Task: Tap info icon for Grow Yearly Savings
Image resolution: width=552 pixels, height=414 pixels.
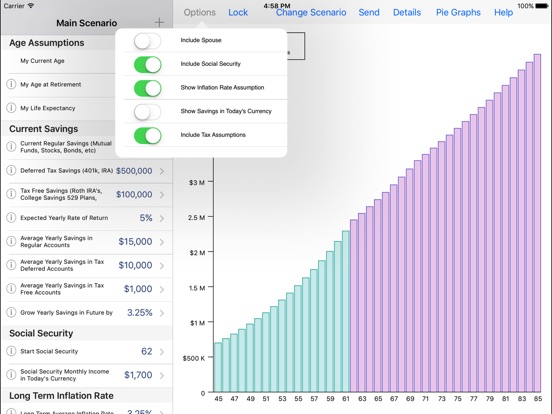Action: point(11,312)
